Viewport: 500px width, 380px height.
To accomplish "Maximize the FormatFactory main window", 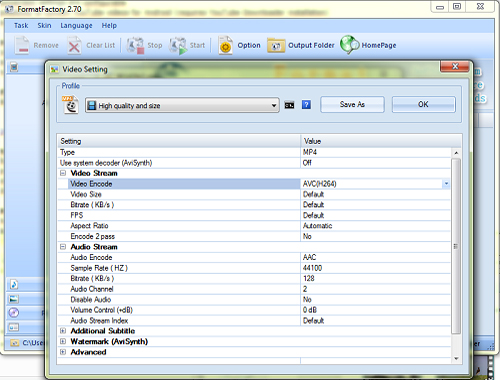I will point(457,7).
